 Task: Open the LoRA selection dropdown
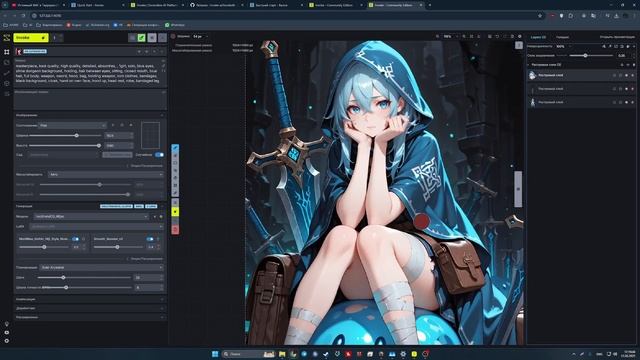point(96,226)
